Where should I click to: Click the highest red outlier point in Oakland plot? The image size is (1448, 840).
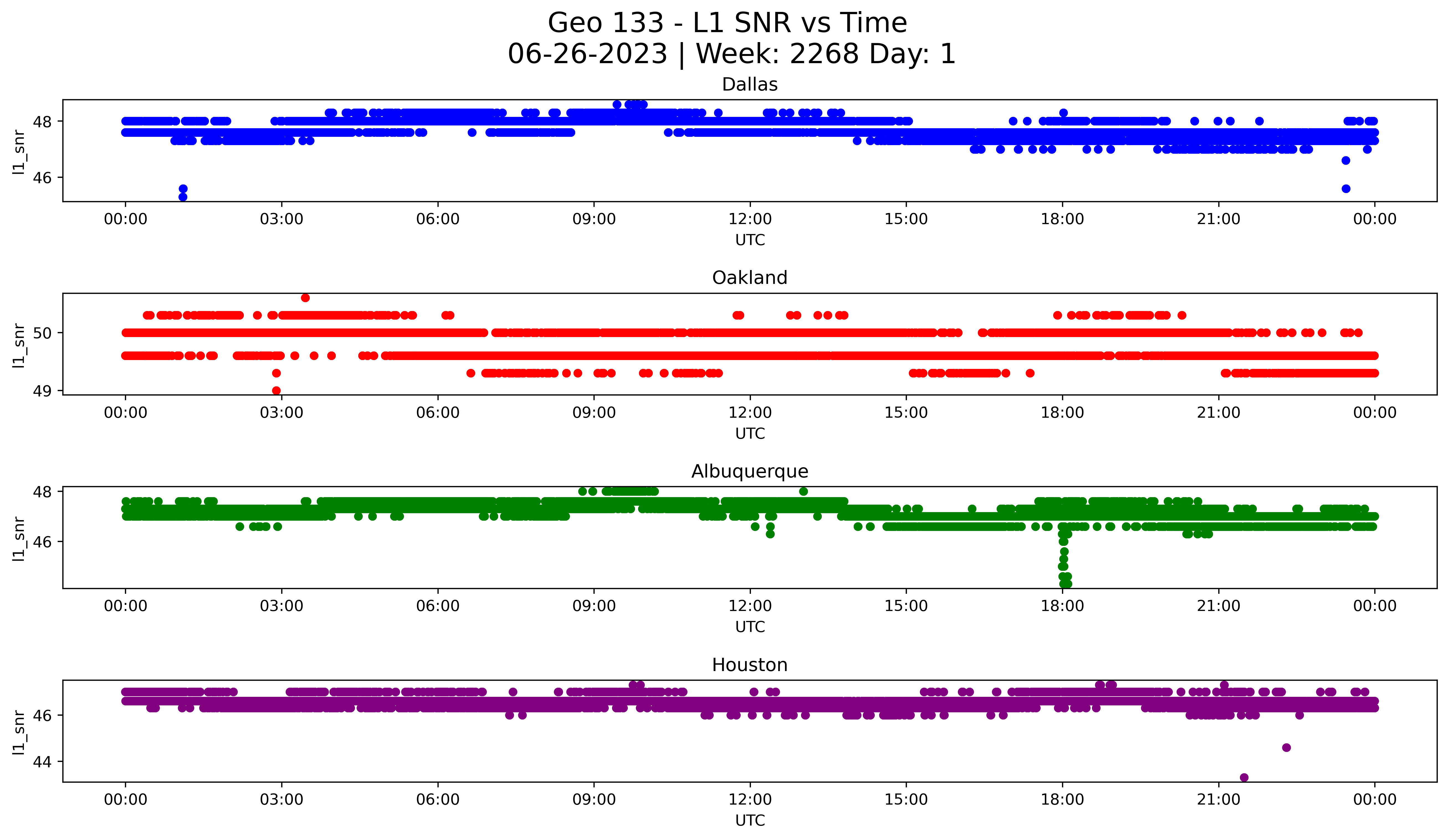305,297
